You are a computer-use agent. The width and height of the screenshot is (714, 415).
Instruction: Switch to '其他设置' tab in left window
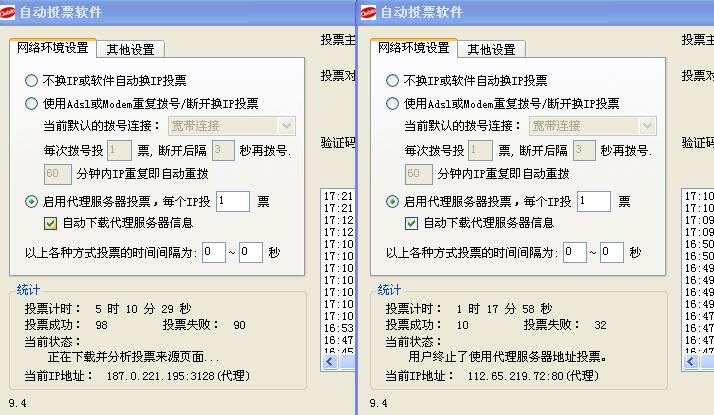pos(132,49)
